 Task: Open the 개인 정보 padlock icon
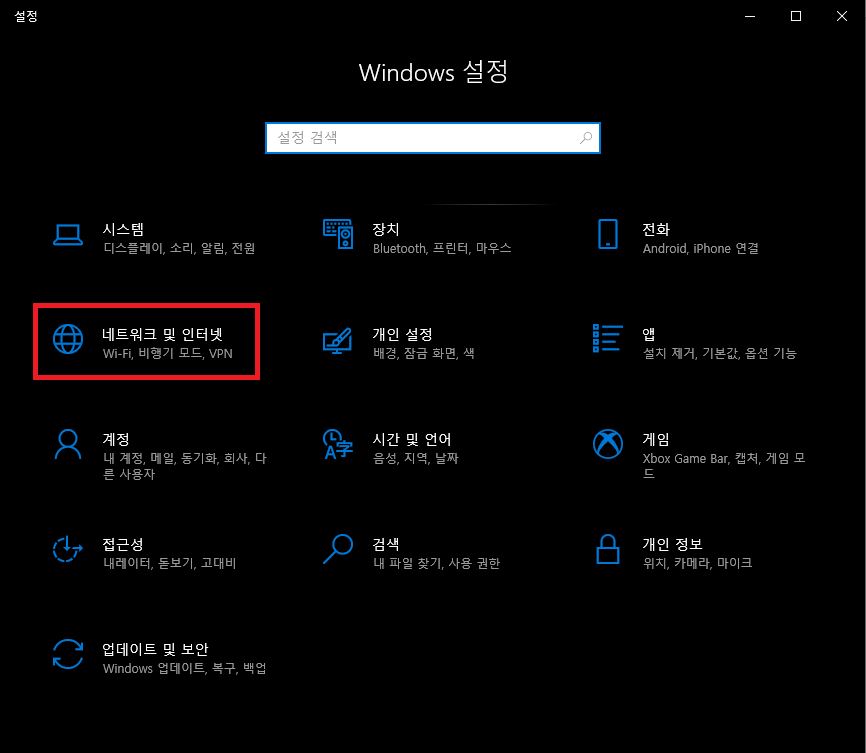click(608, 549)
